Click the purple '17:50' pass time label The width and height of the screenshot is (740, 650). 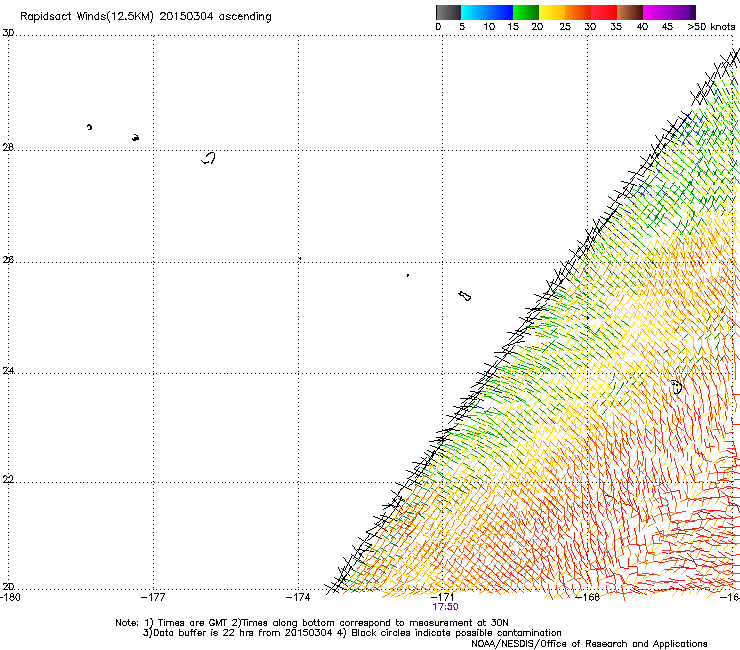point(445,607)
